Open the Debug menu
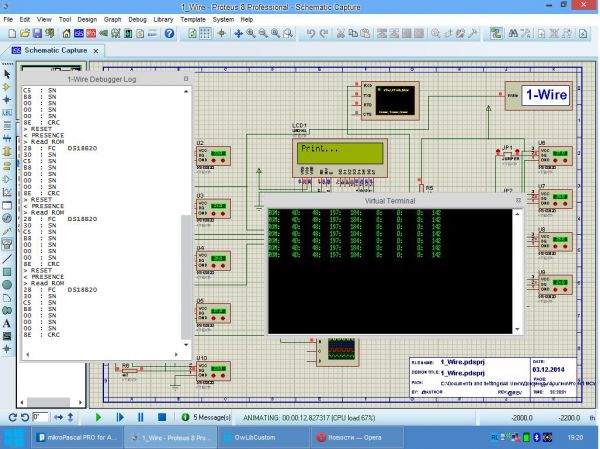 (x=137, y=19)
